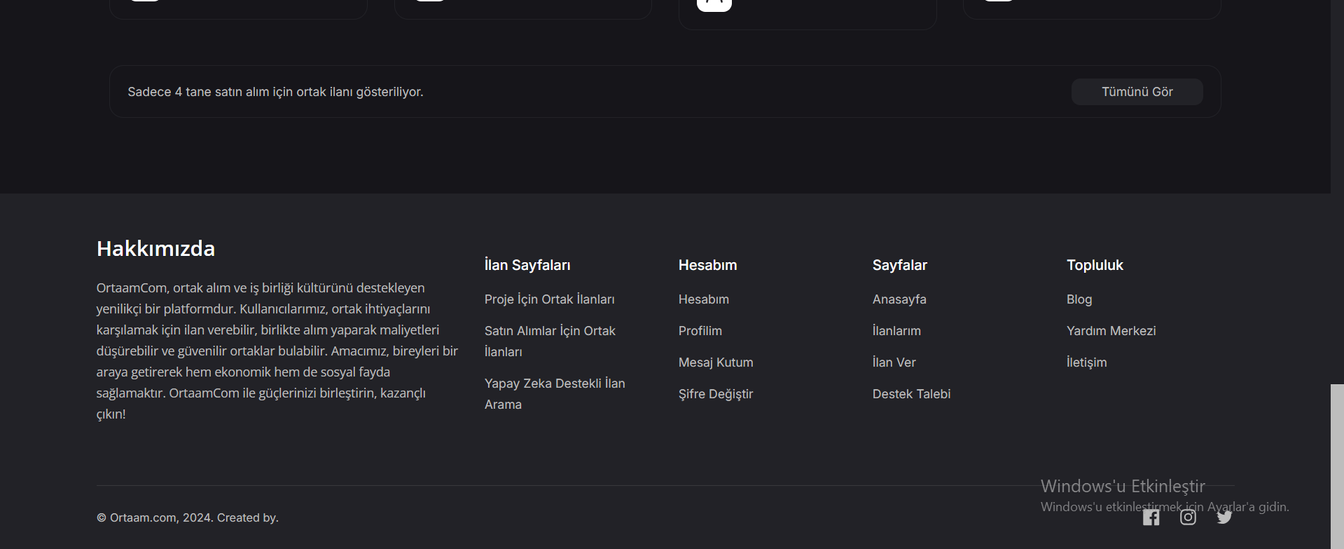Select Şifre Değiştir link
This screenshot has height=549, width=1344.
(x=715, y=394)
